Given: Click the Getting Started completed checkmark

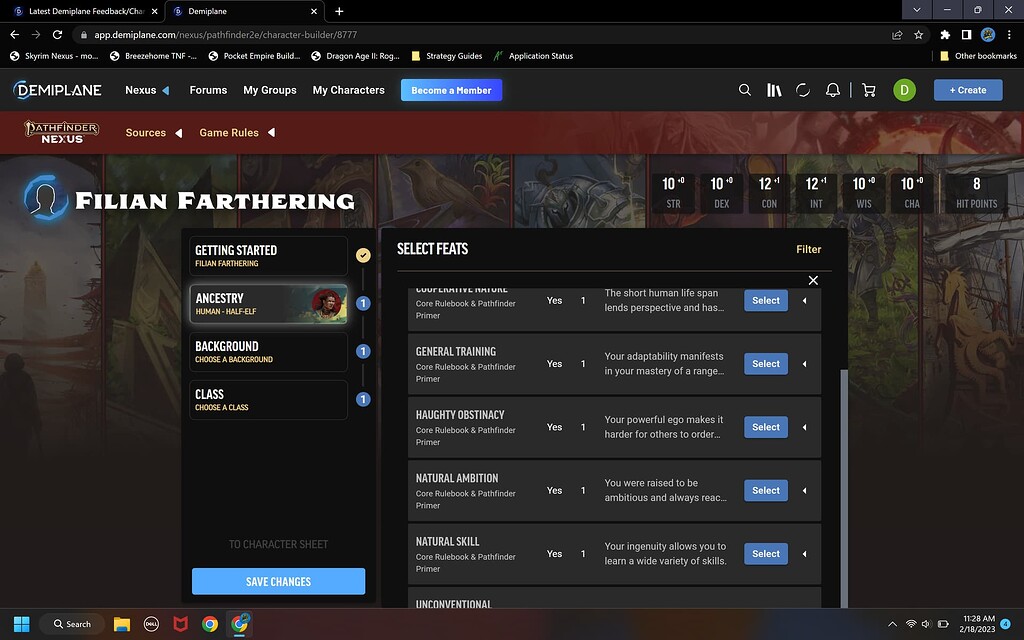Looking at the screenshot, I should 363,255.
